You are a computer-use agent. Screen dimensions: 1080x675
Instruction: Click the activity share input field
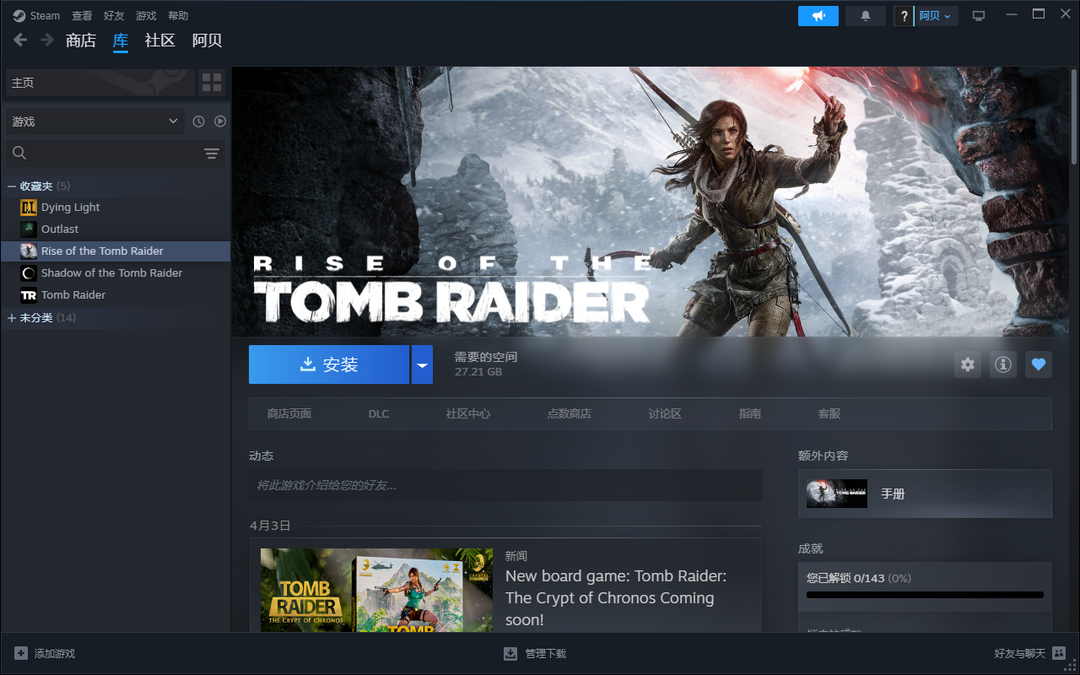pos(506,485)
